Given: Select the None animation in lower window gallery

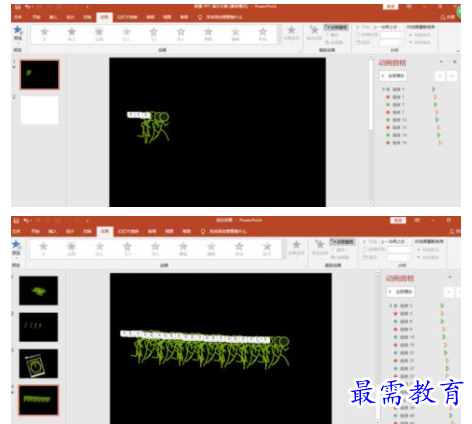Looking at the screenshot, I should click(x=43, y=249).
